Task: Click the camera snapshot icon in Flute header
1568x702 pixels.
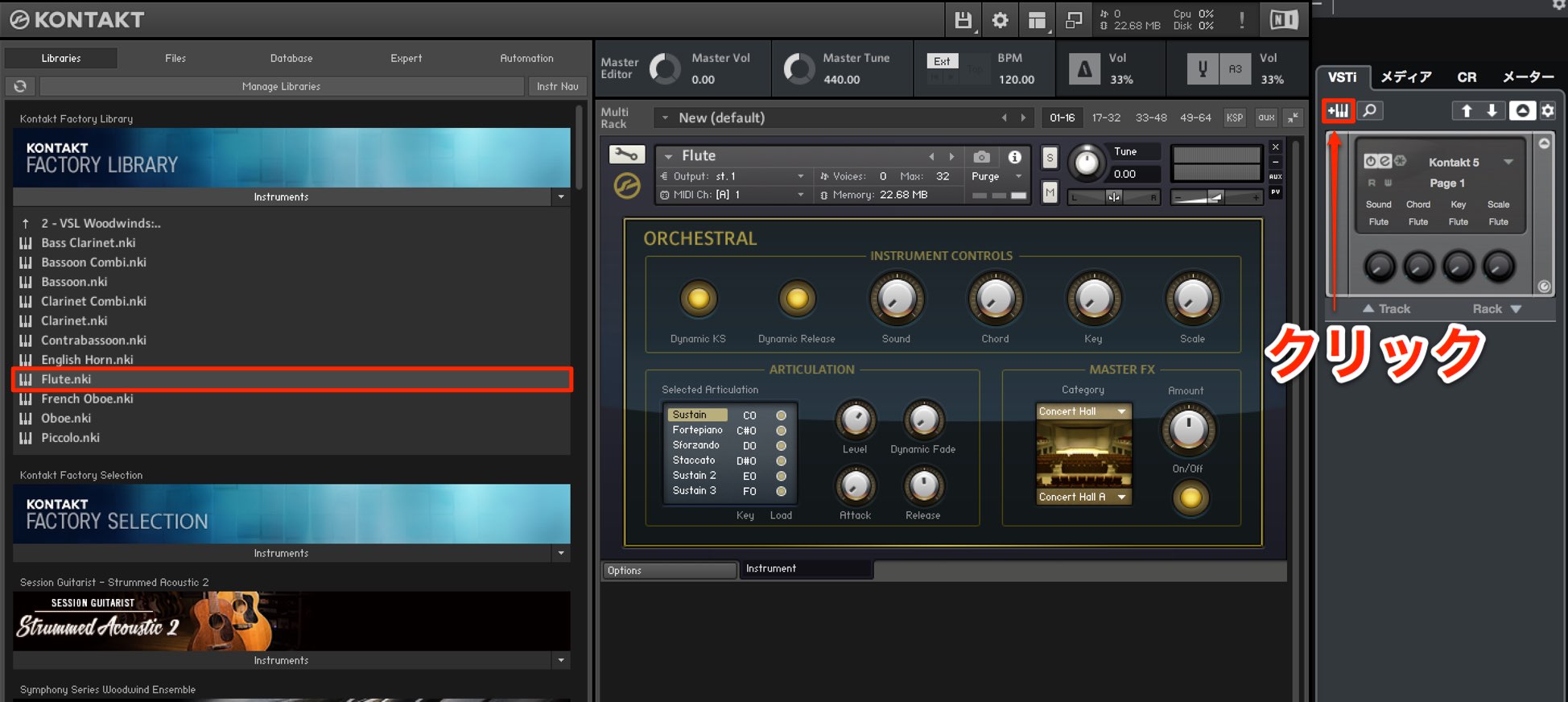Action: (x=981, y=157)
